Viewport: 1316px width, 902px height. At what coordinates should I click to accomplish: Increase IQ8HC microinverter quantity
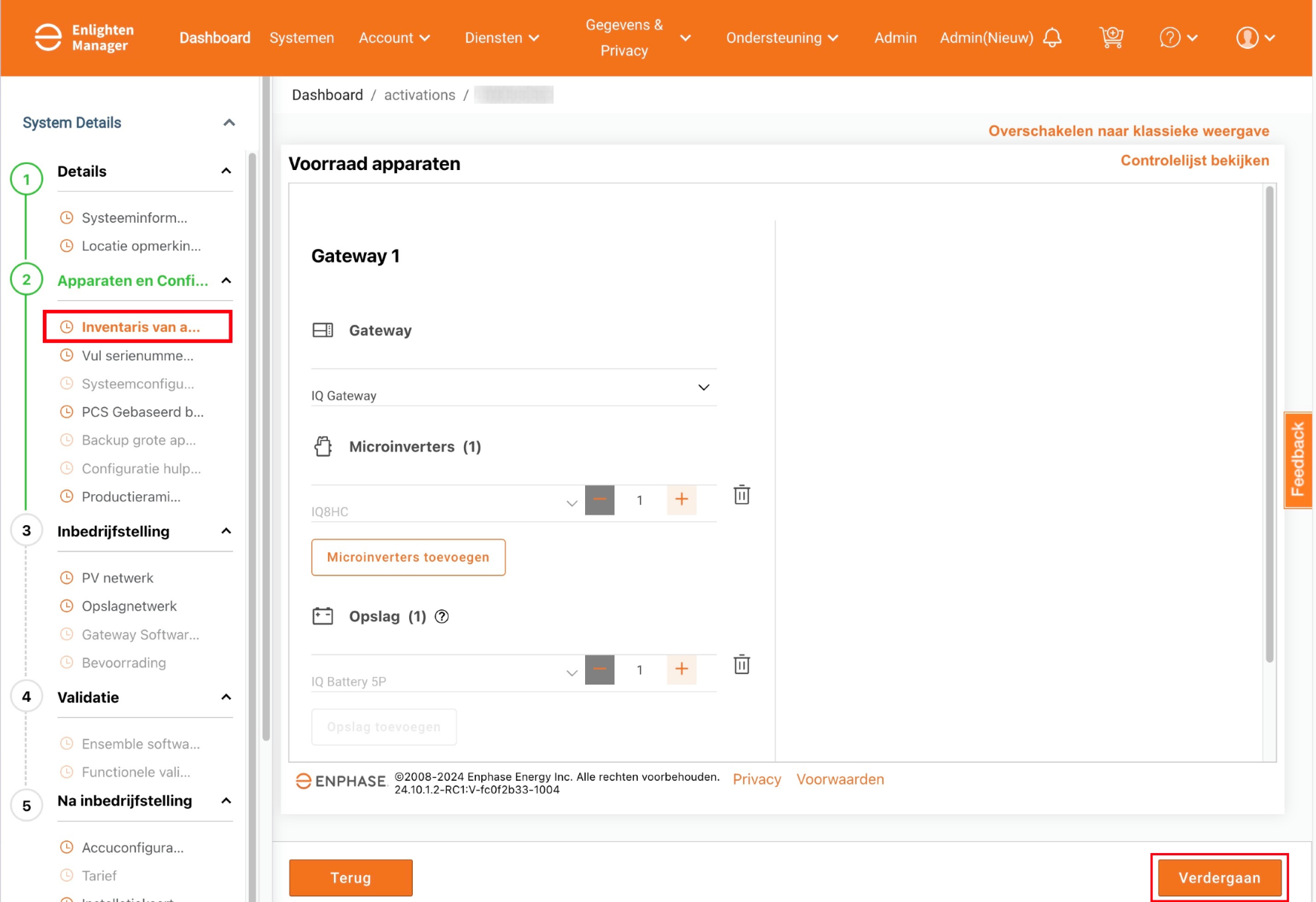681,500
